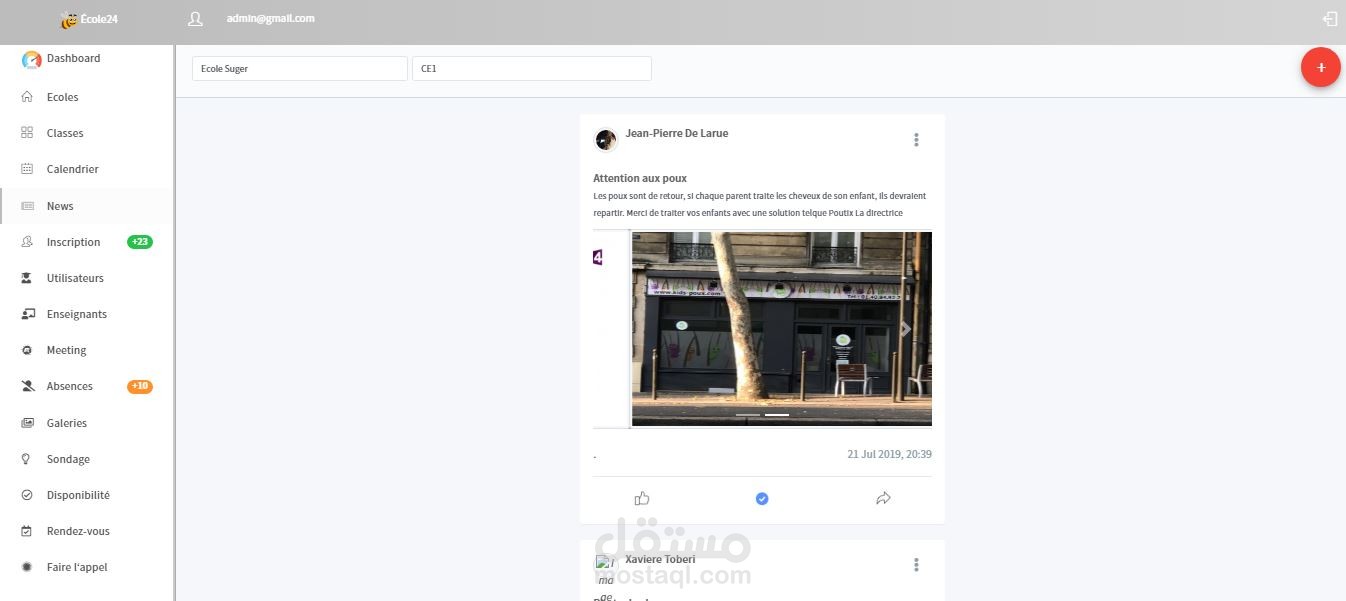The width and height of the screenshot is (1346, 601).
Task: Click Jean-Pierre De Larue avatar
Action: click(x=606, y=140)
